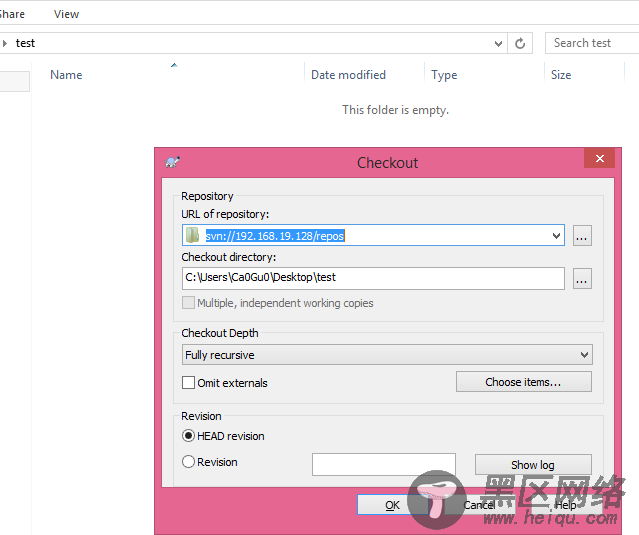The height and width of the screenshot is (535, 639).
Task: Select HEAD revision radio button
Action: 188,436
